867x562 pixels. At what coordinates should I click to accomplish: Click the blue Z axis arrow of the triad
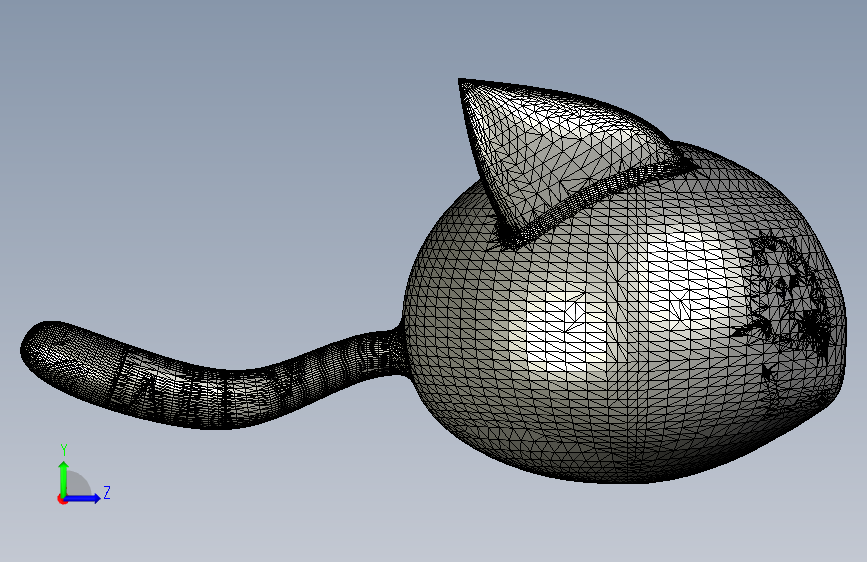(x=82, y=498)
